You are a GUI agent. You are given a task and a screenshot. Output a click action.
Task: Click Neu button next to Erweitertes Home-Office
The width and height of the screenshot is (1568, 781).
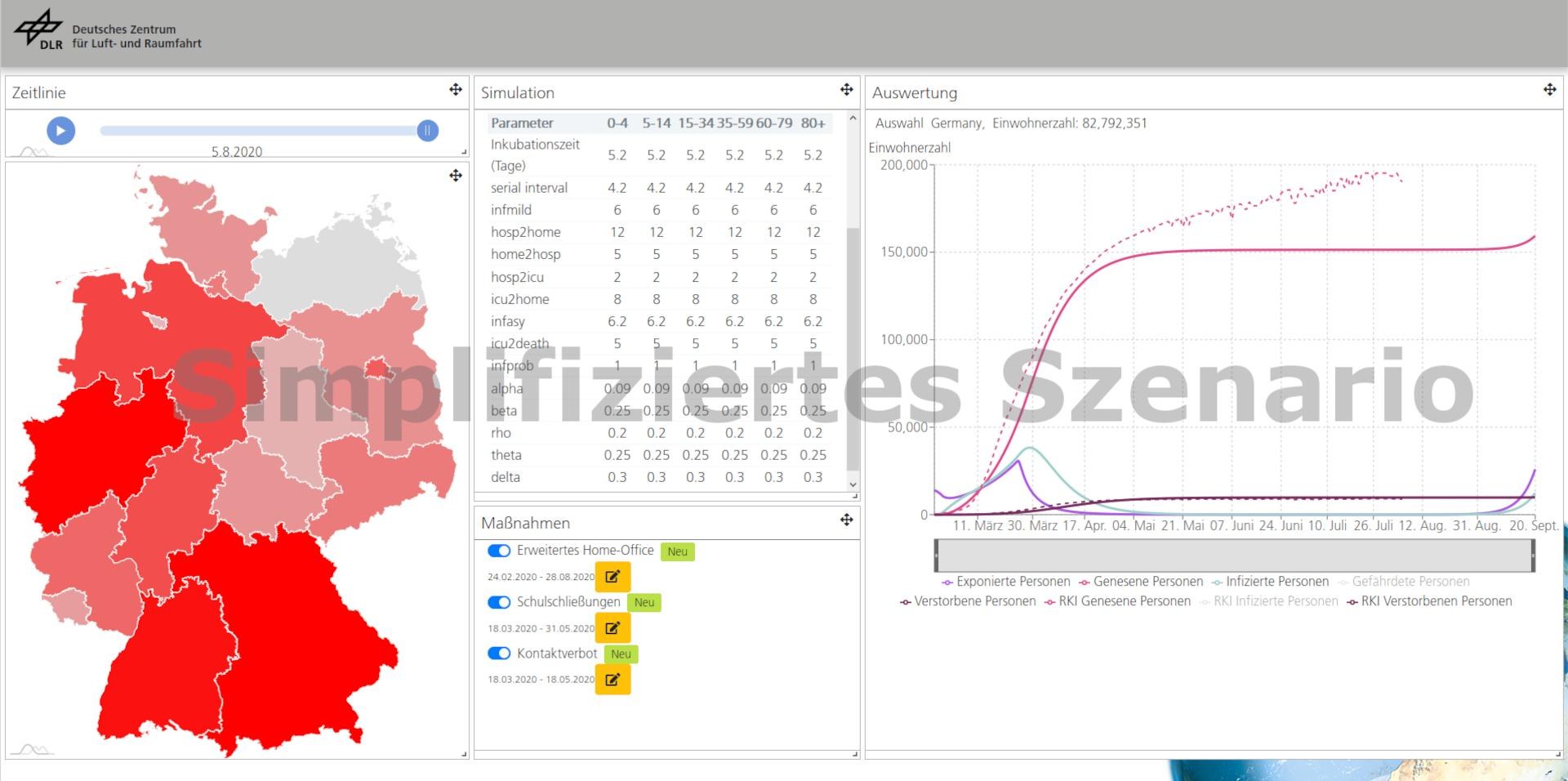677,551
